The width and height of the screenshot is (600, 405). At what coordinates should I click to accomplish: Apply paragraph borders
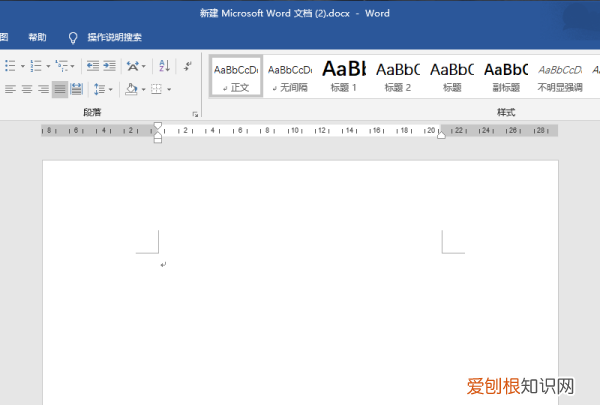coord(156,90)
